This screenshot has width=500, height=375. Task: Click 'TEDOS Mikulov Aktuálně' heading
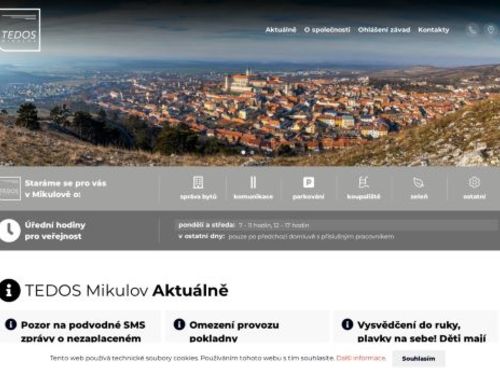127,290
